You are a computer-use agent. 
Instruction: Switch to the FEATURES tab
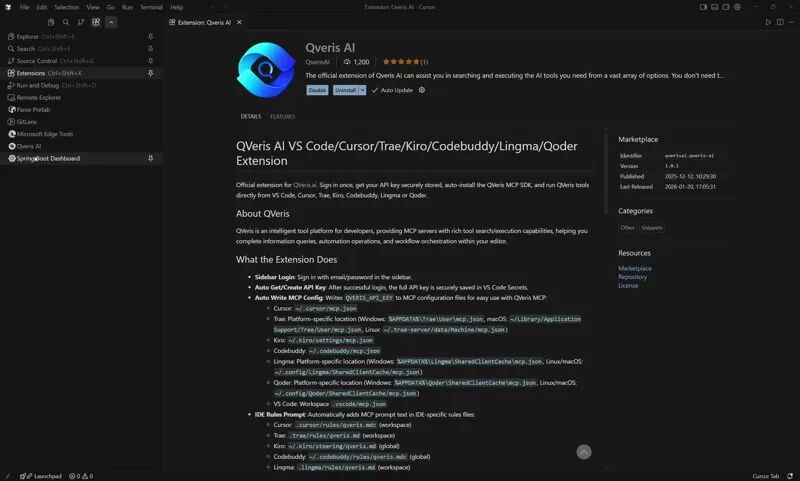click(283, 117)
